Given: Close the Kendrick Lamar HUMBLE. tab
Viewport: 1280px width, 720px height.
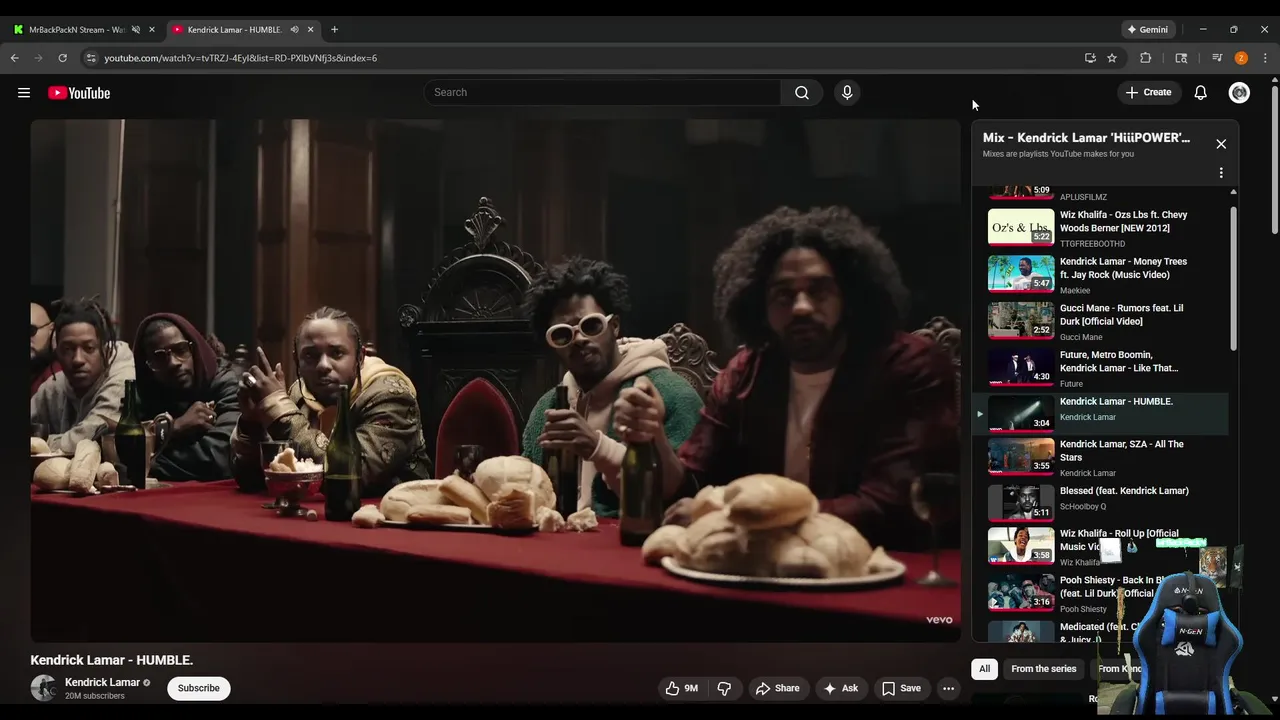Looking at the screenshot, I should click(x=310, y=30).
